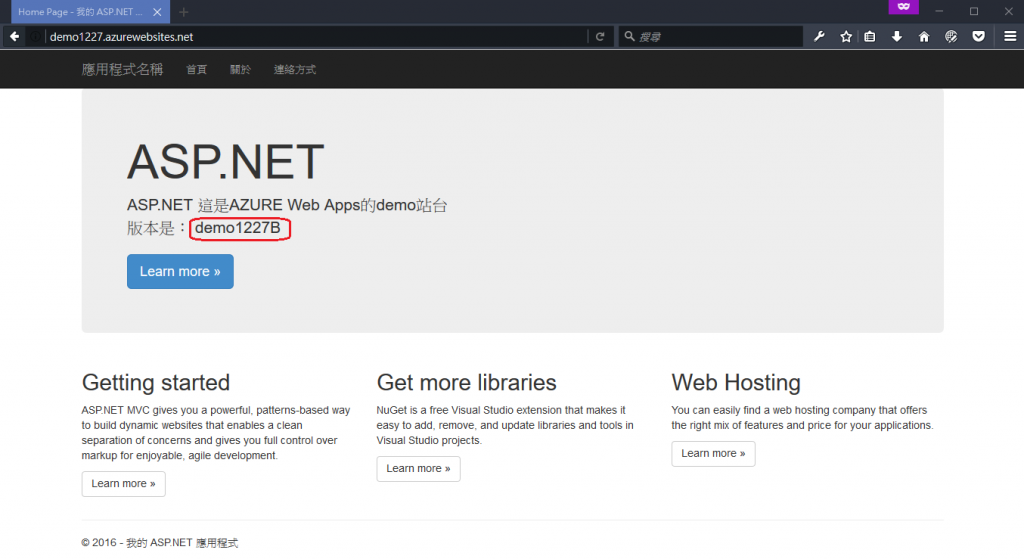The image size is (1024, 559).
Task: Bookmark this page with the star icon
Action: coord(846,37)
